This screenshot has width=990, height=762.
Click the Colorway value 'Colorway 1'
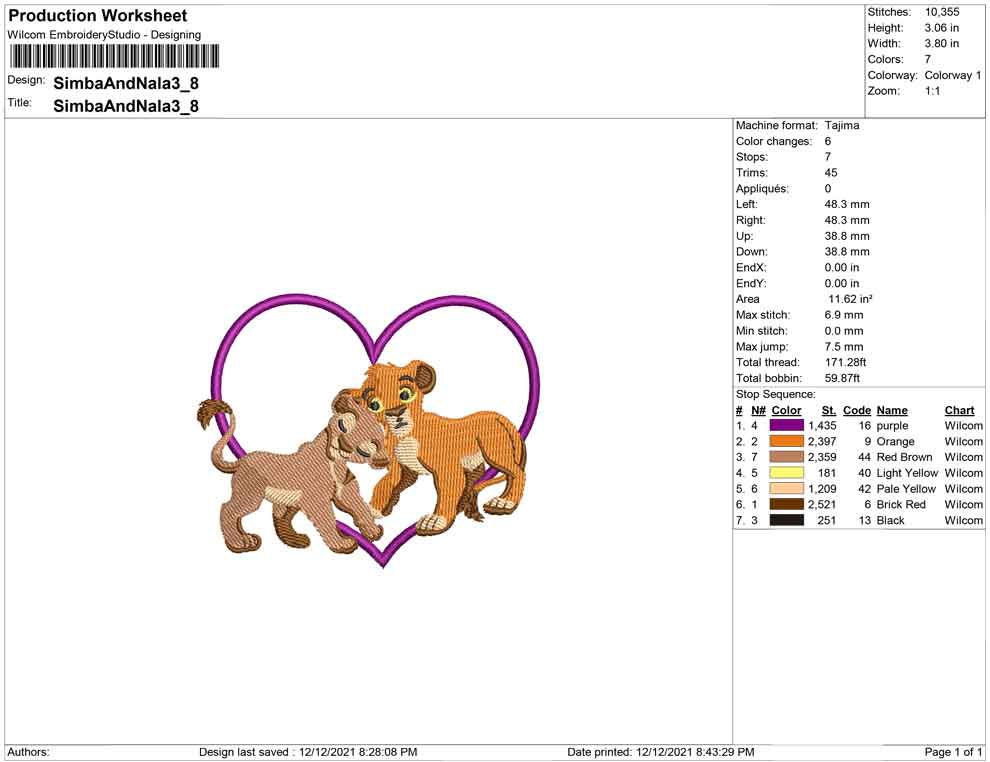953,75
